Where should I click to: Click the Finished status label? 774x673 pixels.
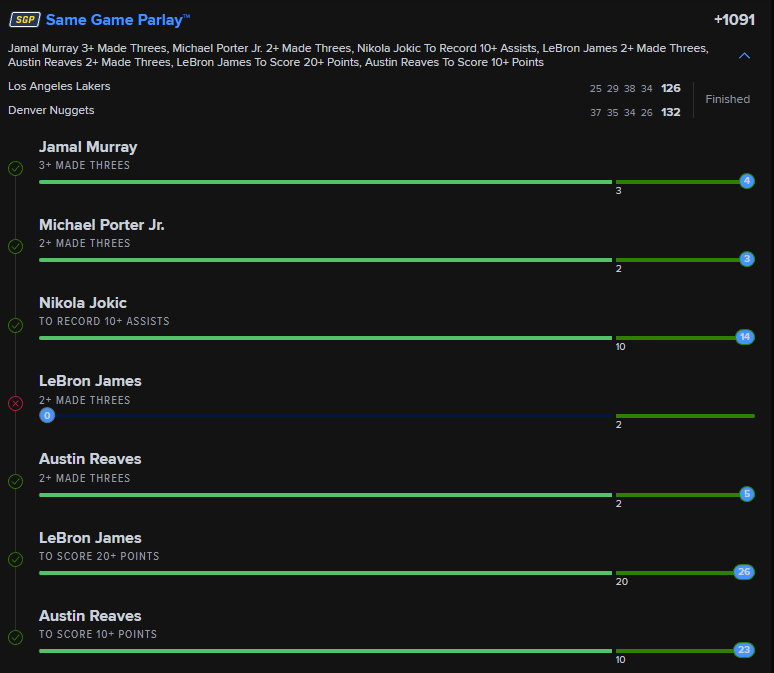click(727, 99)
